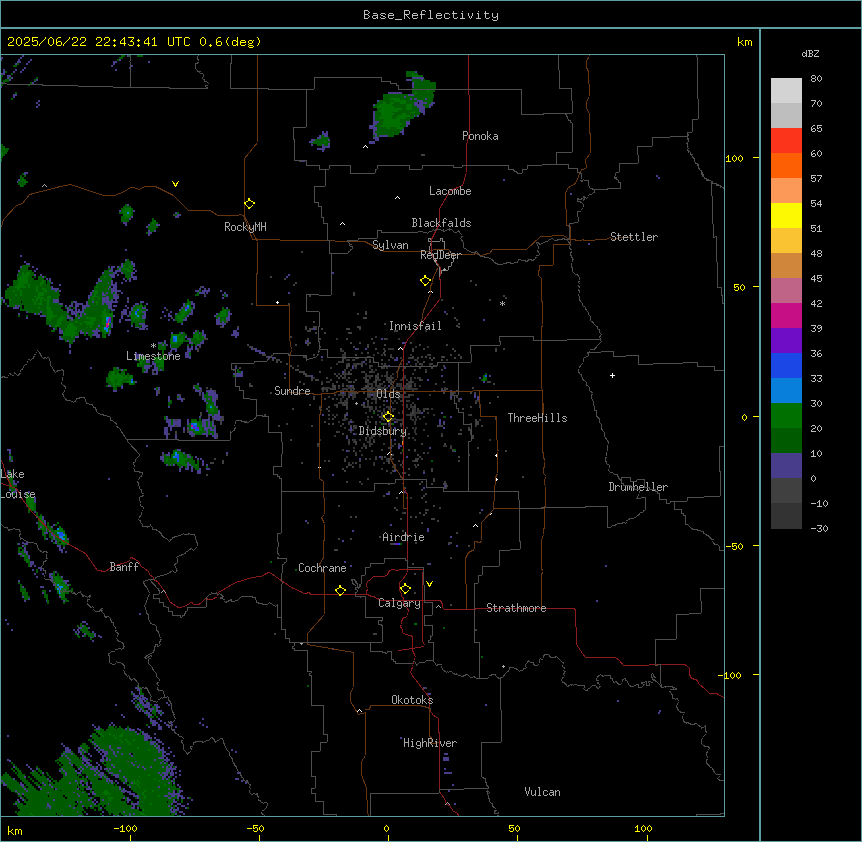Click the 57 value on the dBZ legend
The image size is (862, 842).
point(816,179)
